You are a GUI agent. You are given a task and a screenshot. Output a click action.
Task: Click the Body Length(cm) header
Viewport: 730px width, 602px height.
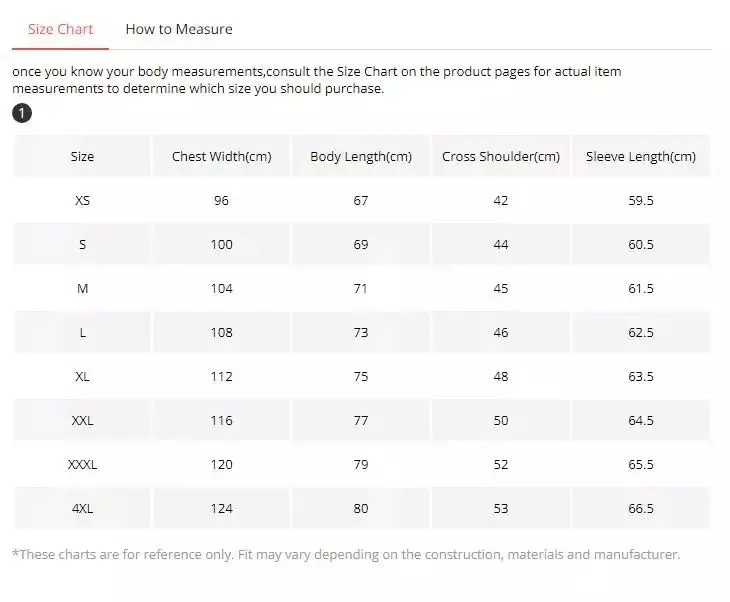[x=361, y=156]
